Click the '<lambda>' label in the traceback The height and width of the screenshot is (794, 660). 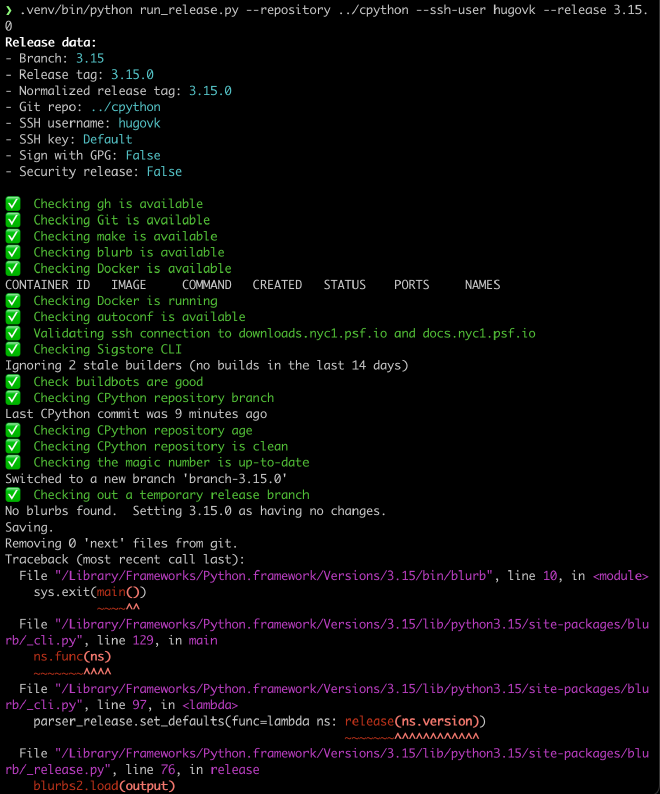click(210, 705)
